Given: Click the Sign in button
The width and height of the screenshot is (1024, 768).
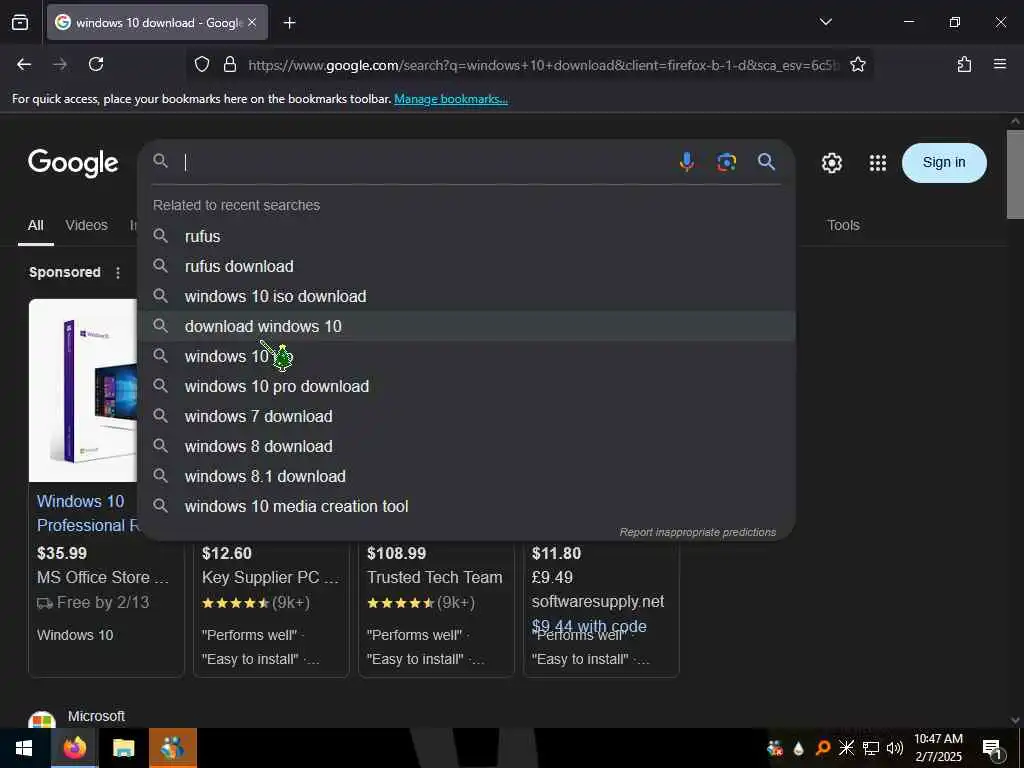Looking at the screenshot, I should [x=944, y=163].
